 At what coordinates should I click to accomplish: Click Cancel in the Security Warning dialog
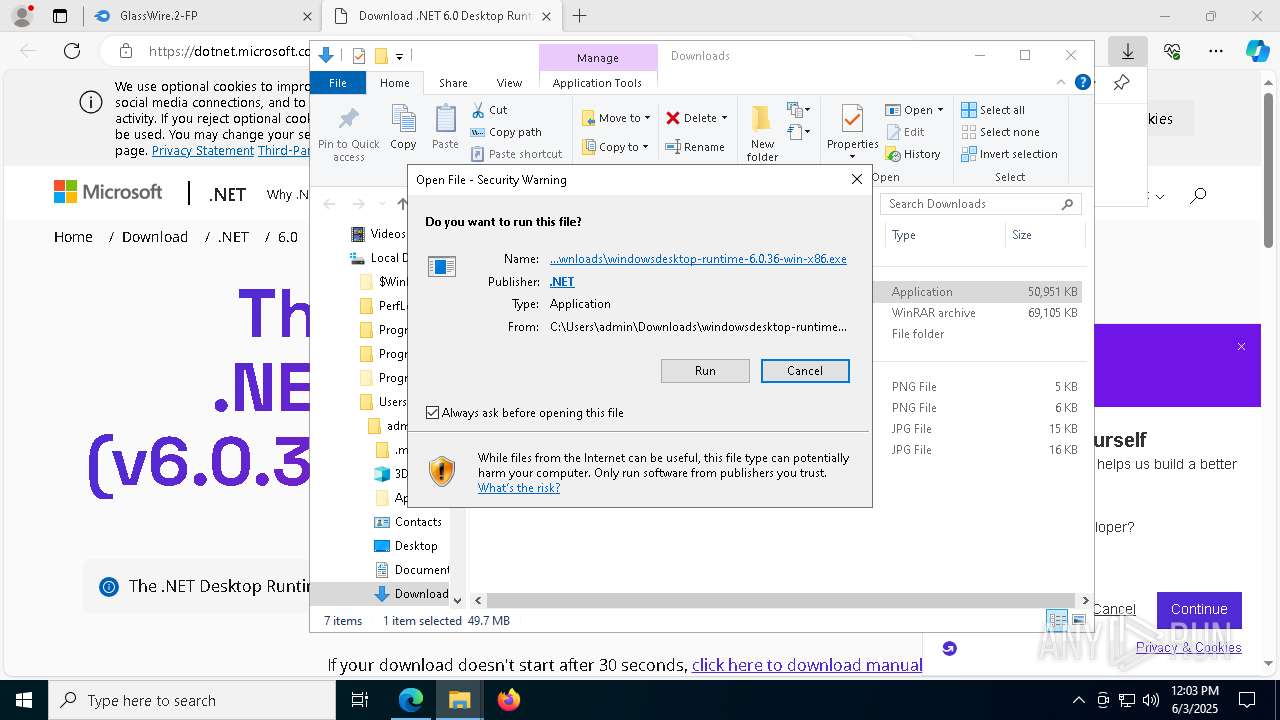point(805,371)
